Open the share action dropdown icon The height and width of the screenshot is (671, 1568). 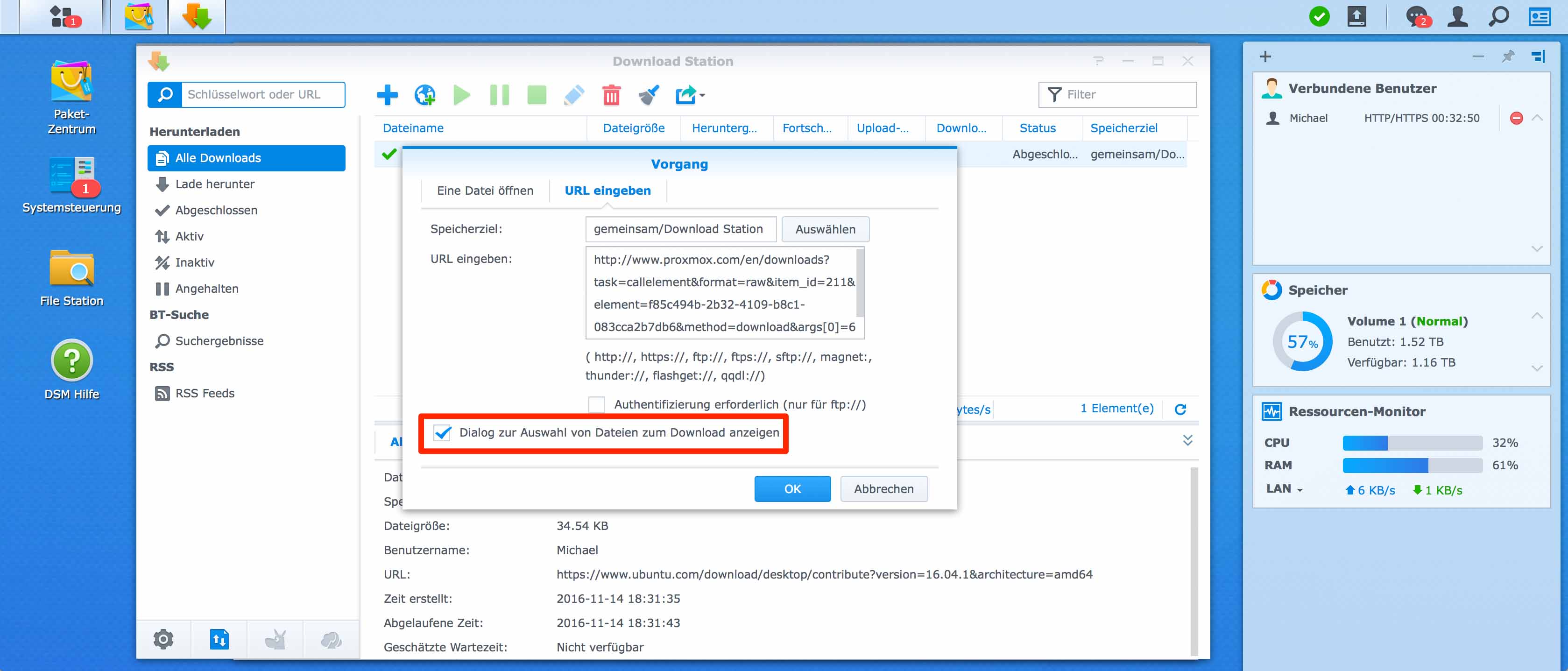[690, 95]
